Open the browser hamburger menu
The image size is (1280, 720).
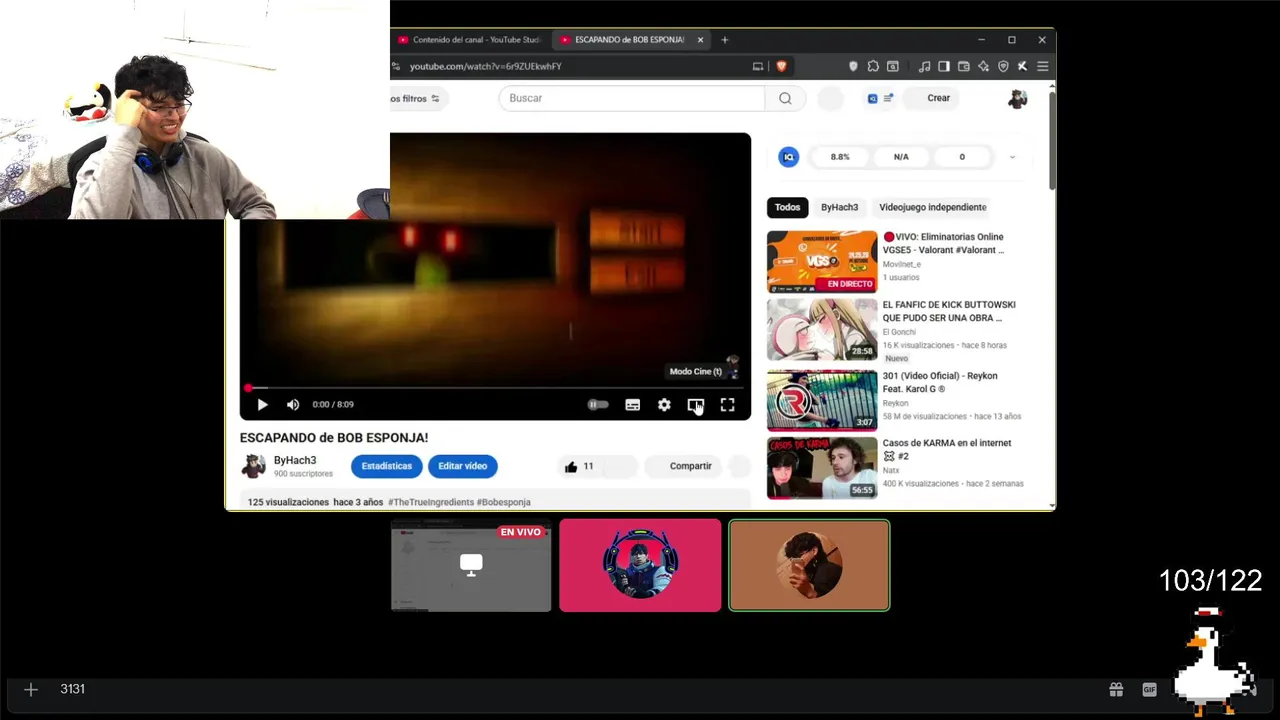[1042, 66]
